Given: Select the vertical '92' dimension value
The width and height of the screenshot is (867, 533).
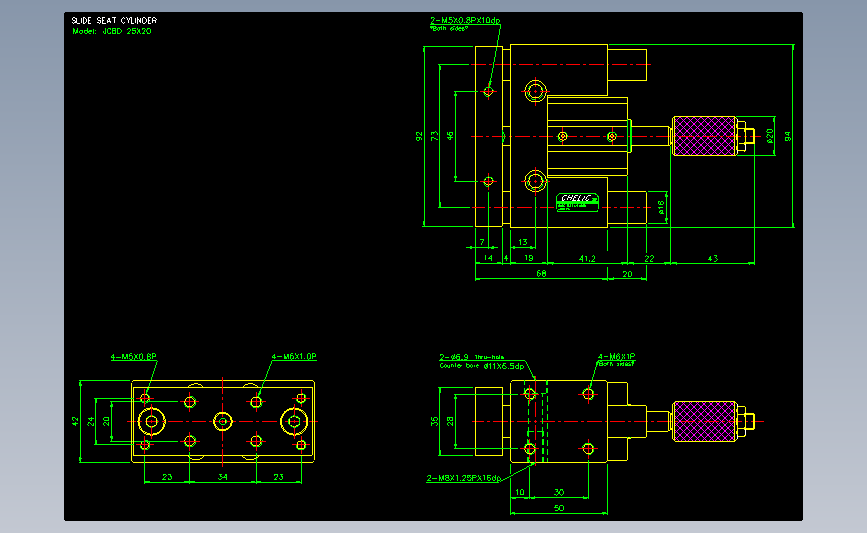Looking at the screenshot, I should 420,136.
